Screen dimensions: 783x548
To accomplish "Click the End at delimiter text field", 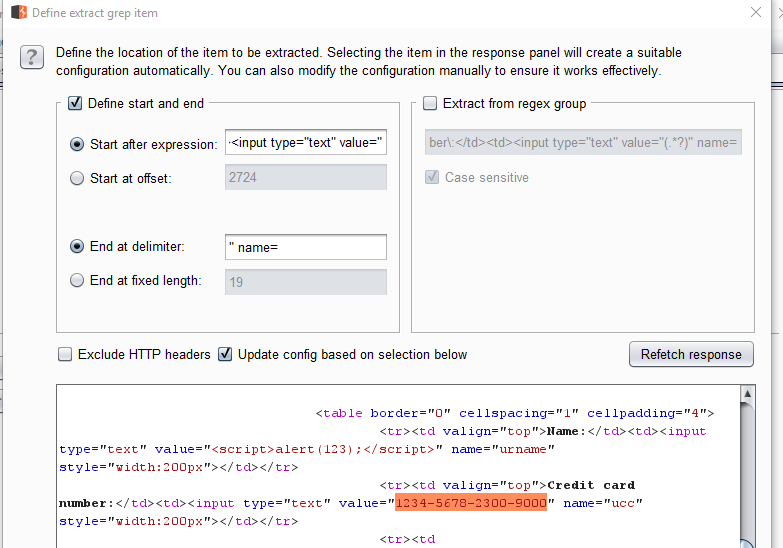I will (306, 247).
